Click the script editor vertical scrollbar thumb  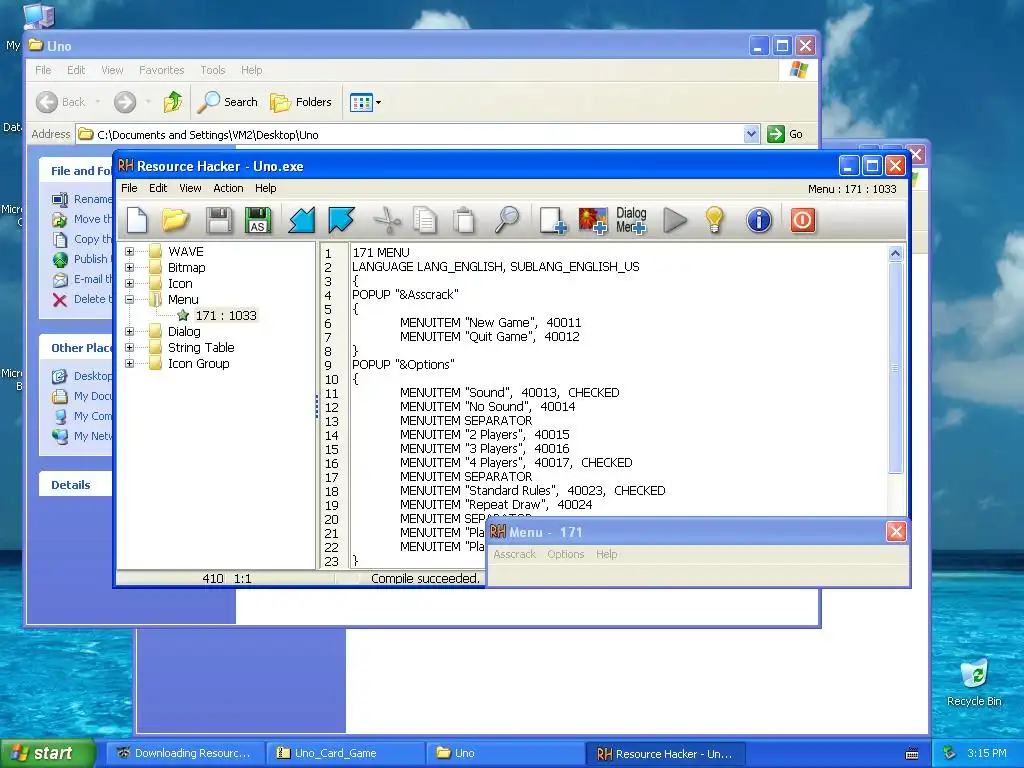(895, 368)
